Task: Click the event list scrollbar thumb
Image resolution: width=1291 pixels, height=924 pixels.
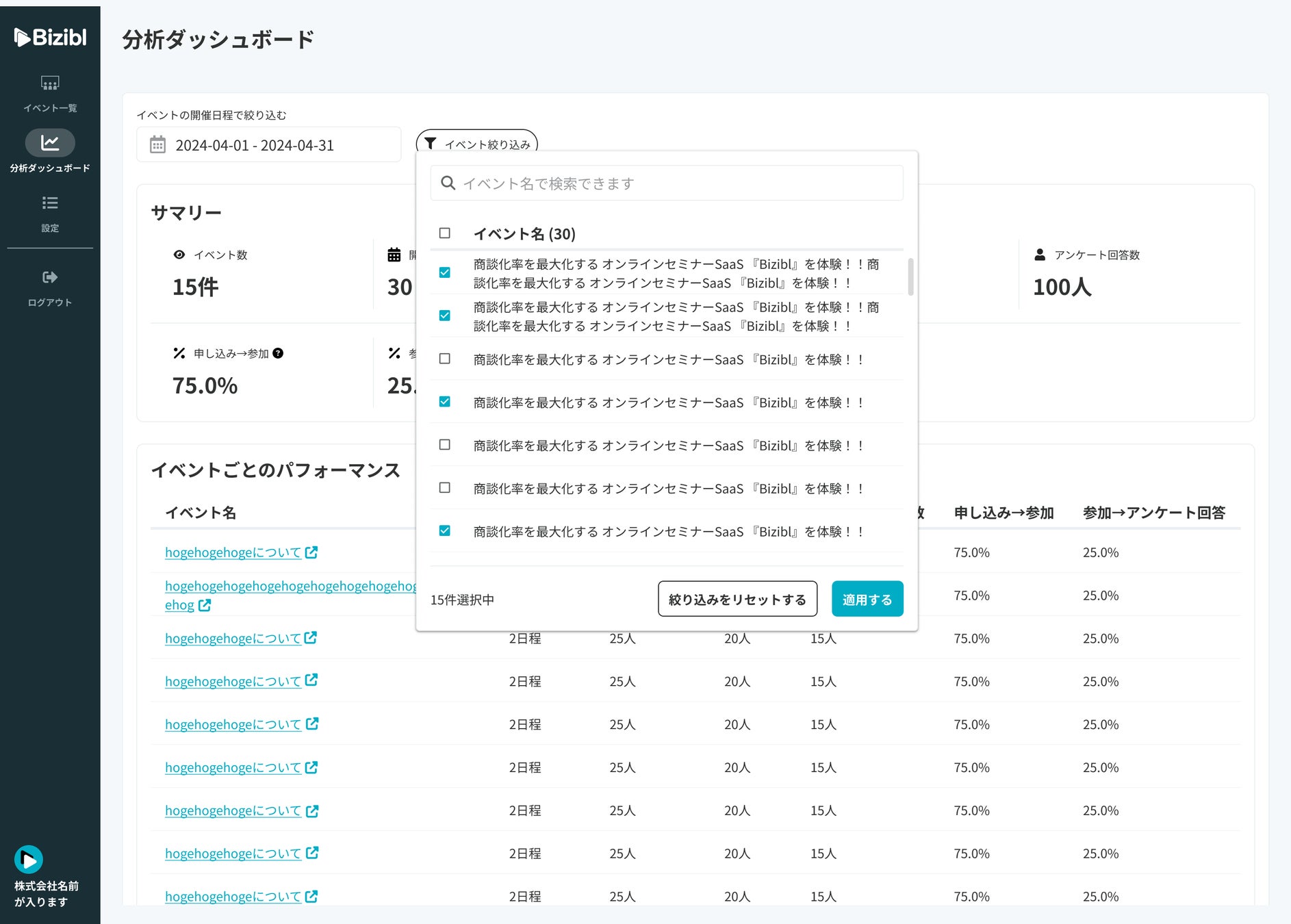Action: click(x=910, y=277)
